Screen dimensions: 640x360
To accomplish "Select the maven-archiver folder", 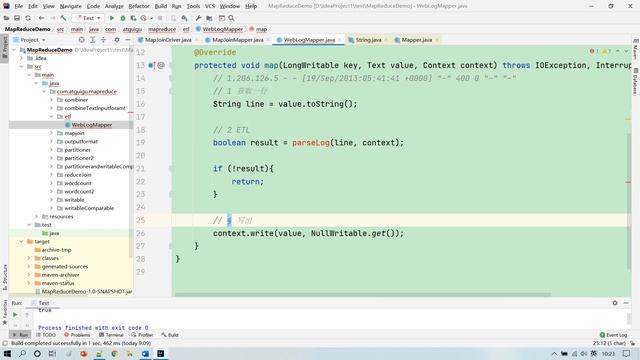I will (60, 275).
